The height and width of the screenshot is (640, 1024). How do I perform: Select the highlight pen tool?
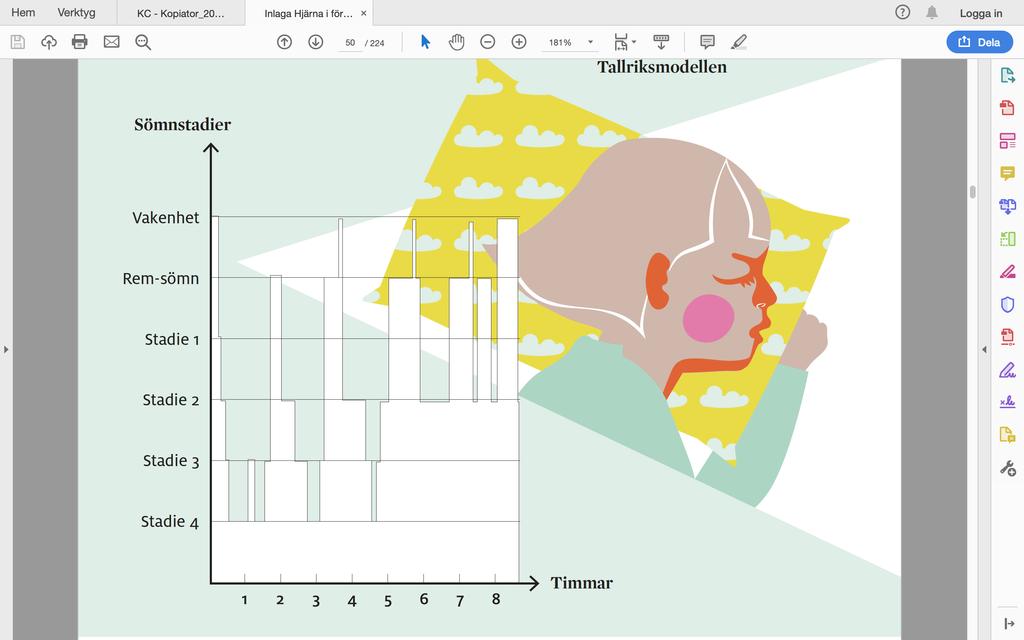[x=739, y=42]
